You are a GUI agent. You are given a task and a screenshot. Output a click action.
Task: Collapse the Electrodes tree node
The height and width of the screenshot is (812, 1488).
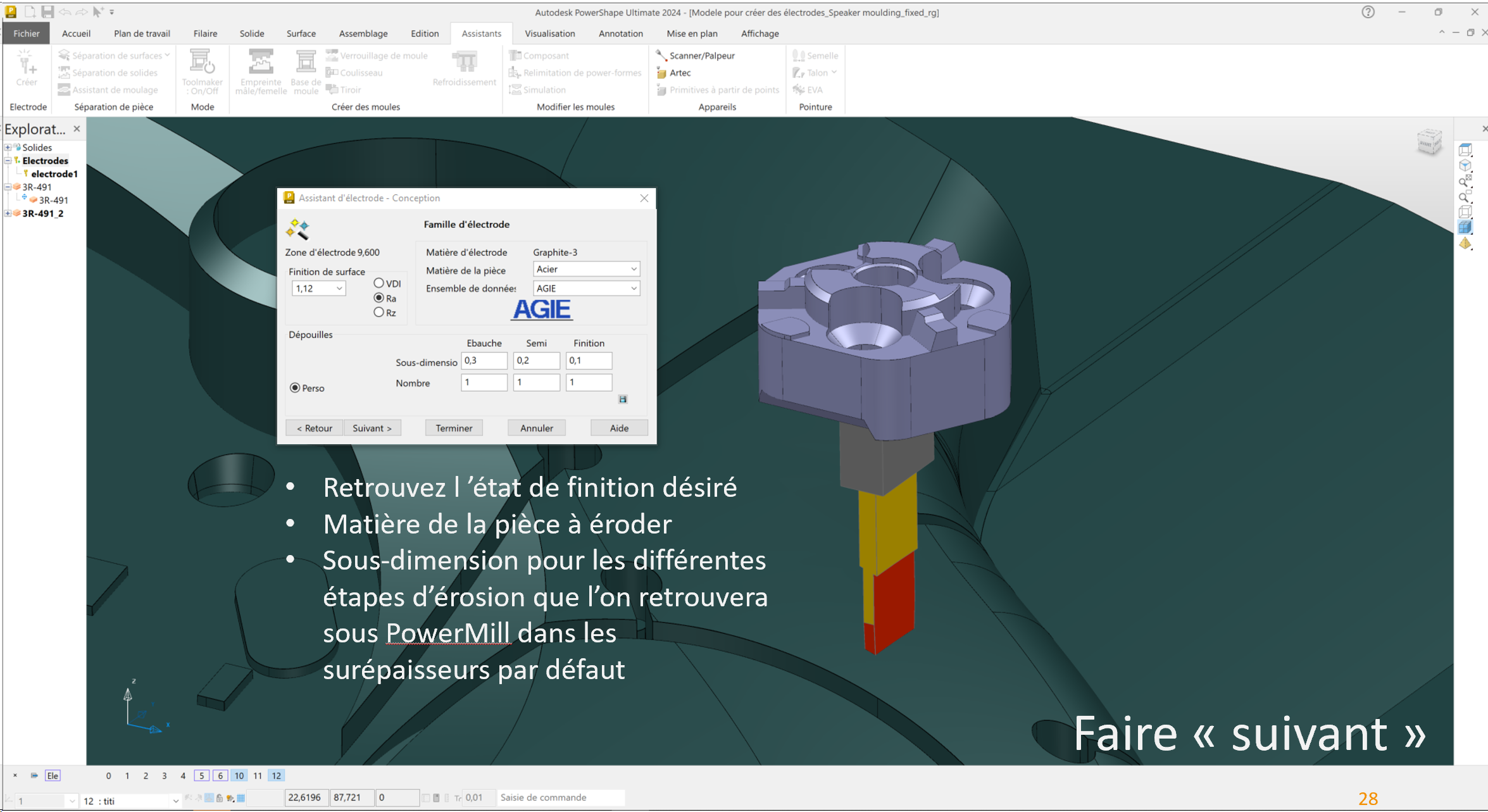8,161
